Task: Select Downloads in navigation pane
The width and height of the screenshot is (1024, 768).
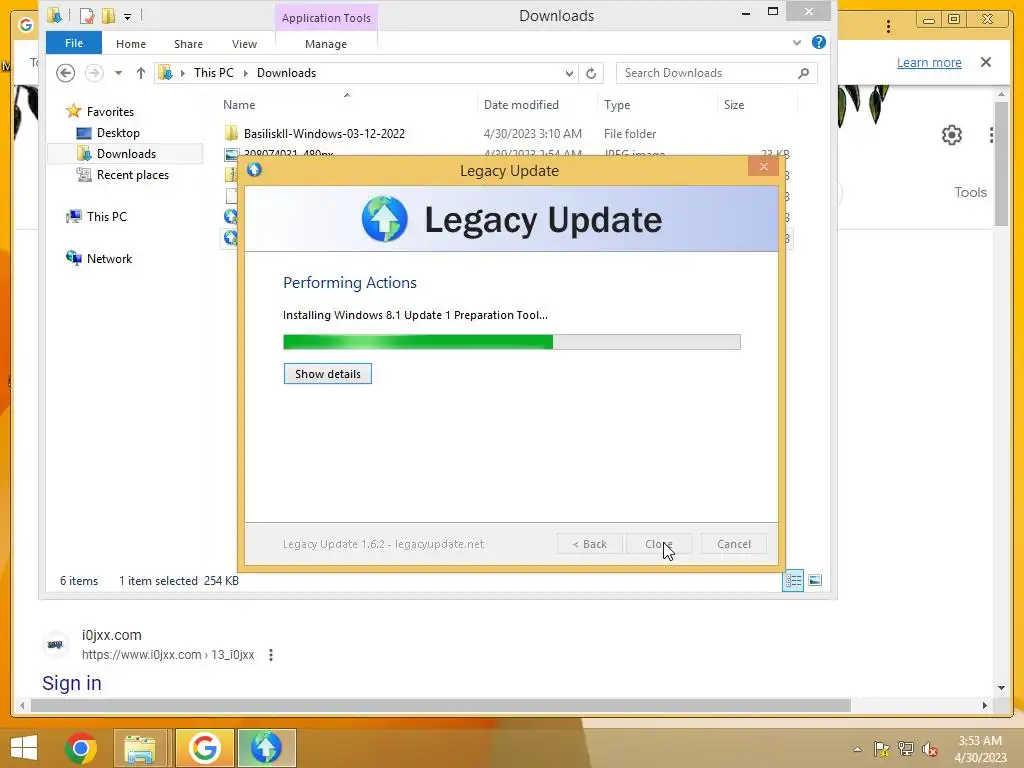Action: 126,153
